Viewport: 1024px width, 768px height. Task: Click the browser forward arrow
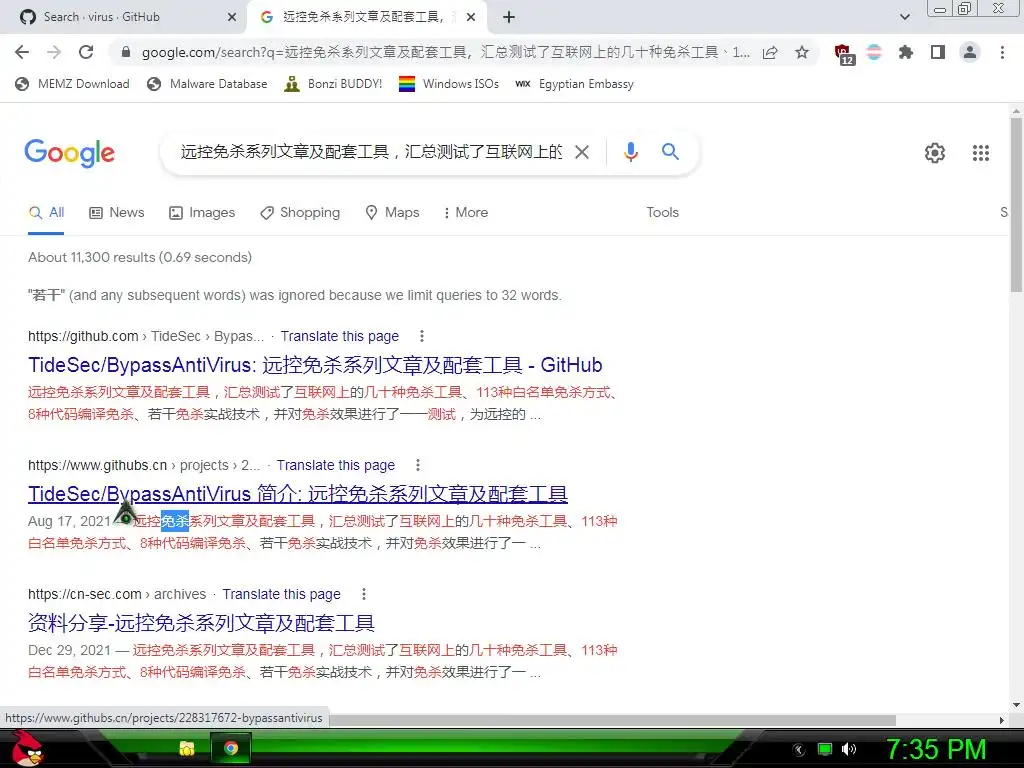tap(54, 52)
